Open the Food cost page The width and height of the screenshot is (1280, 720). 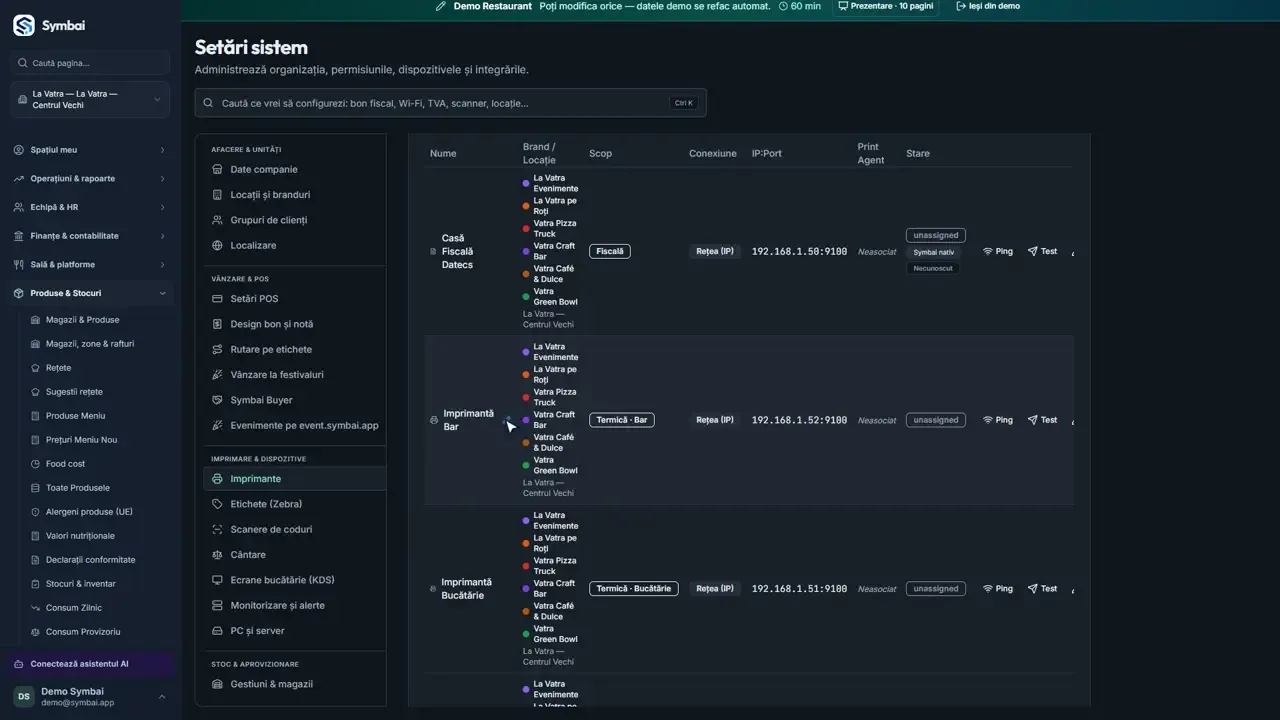tap(65, 464)
